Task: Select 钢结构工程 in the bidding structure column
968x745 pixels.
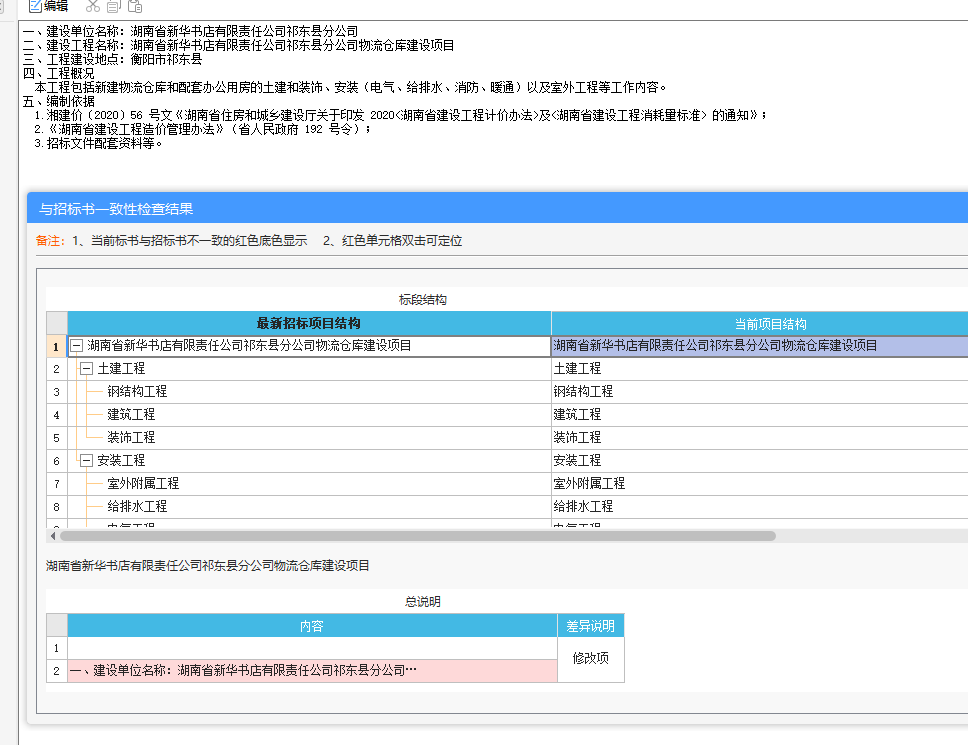Action: click(x=137, y=391)
